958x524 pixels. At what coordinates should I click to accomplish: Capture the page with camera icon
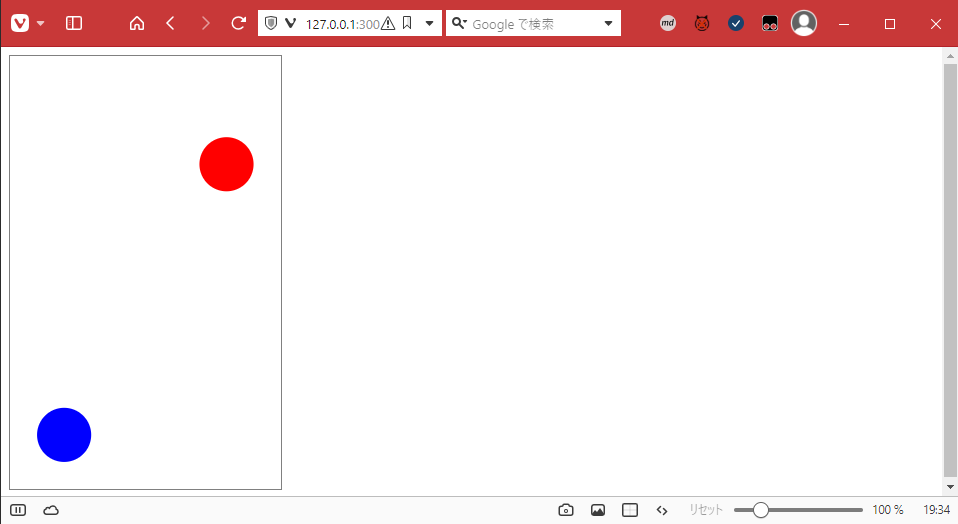[566, 510]
